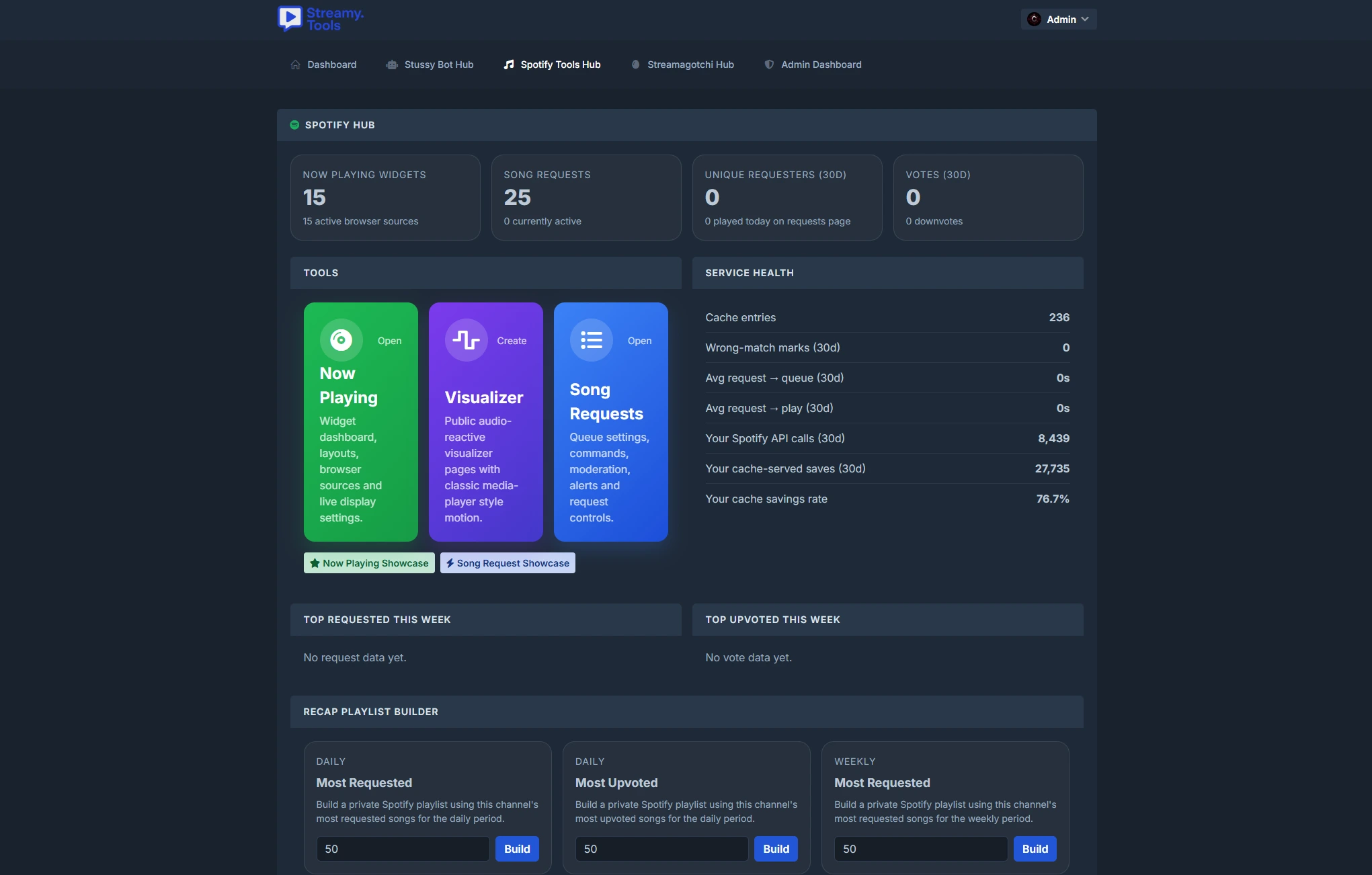This screenshot has width=1372, height=875.
Task: Click the Streamagotchi Hub egg icon
Action: [x=635, y=65]
